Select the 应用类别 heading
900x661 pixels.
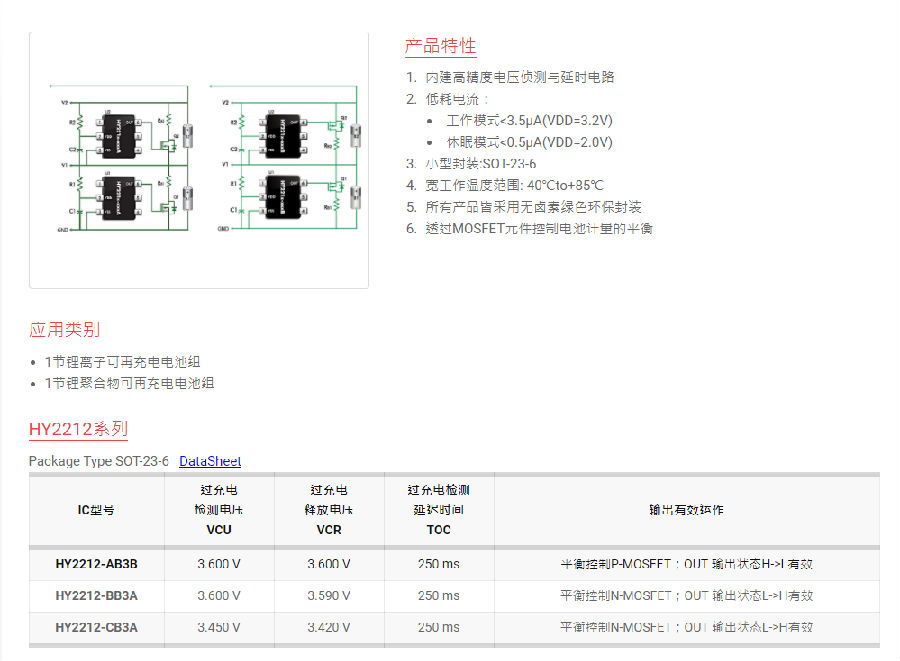click(64, 329)
